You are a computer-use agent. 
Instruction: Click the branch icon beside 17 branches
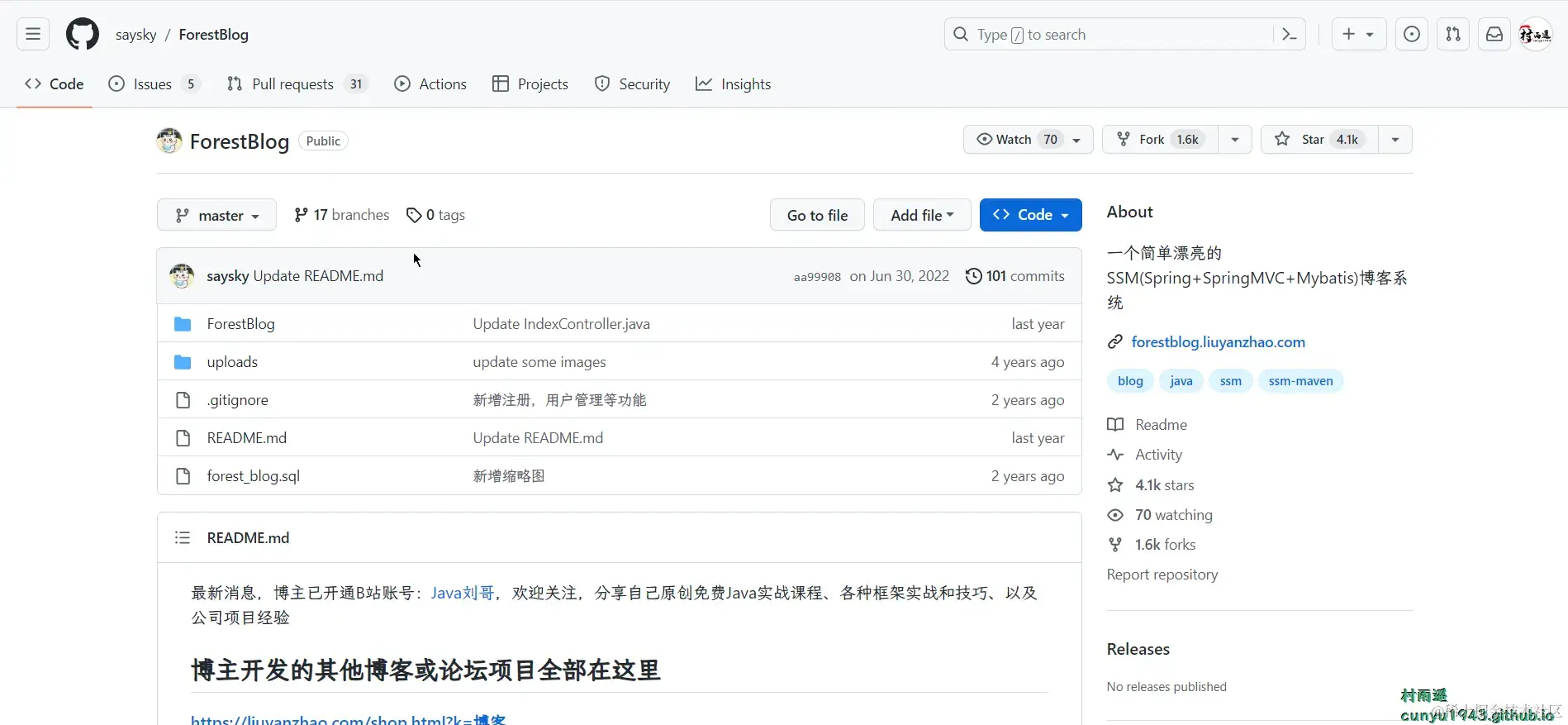click(x=302, y=215)
